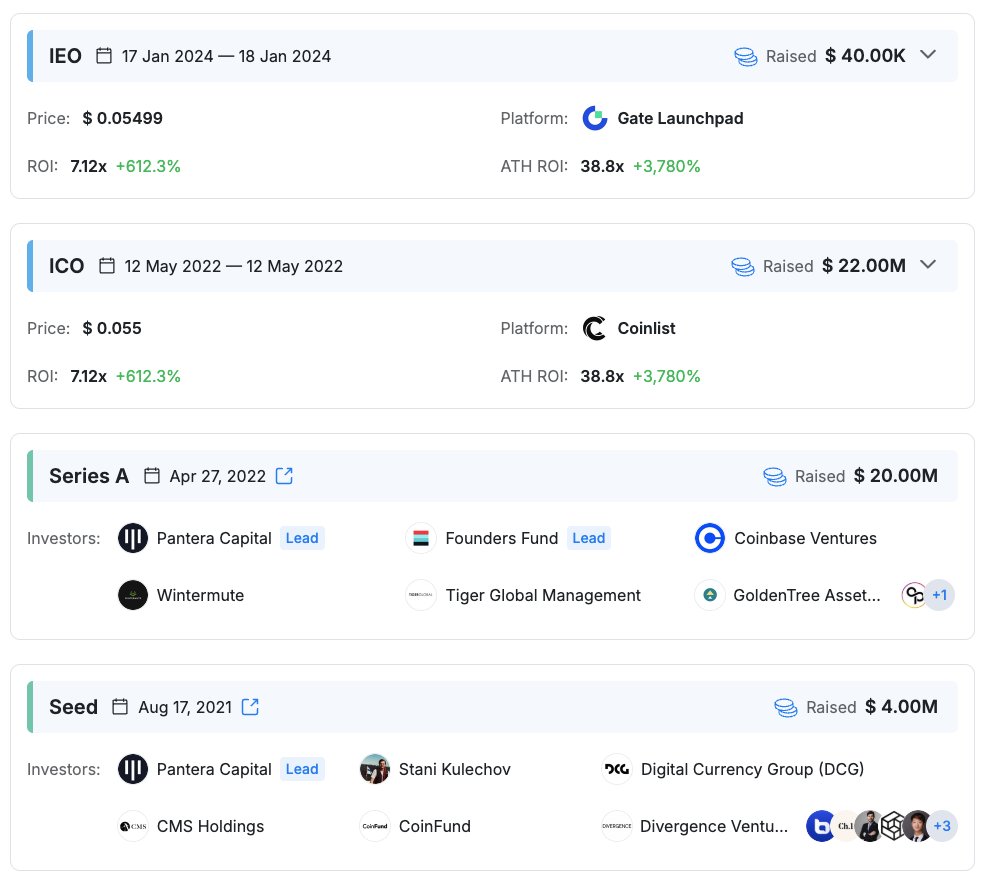Click Tiger Global Management logo
The height and width of the screenshot is (886, 993).
click(421, 595)
